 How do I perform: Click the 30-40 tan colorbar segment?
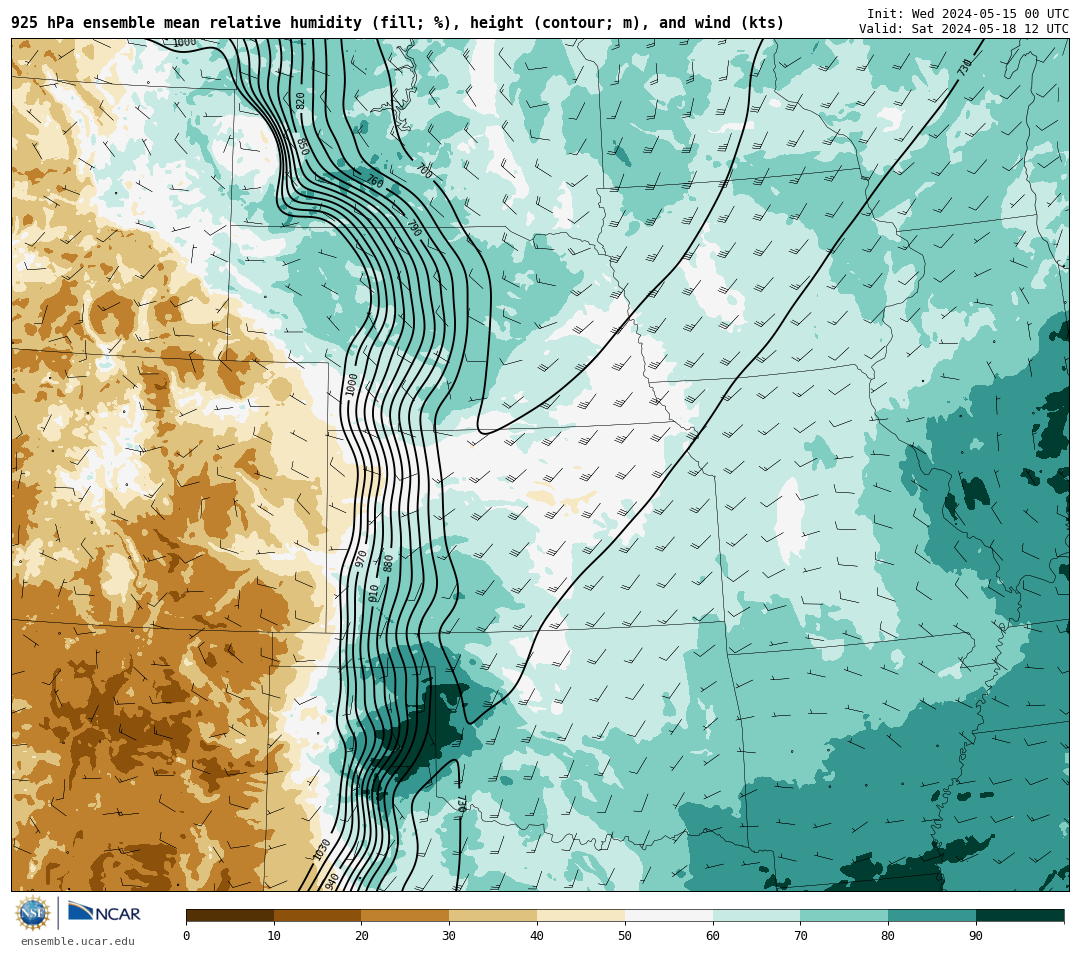point(493,915)
